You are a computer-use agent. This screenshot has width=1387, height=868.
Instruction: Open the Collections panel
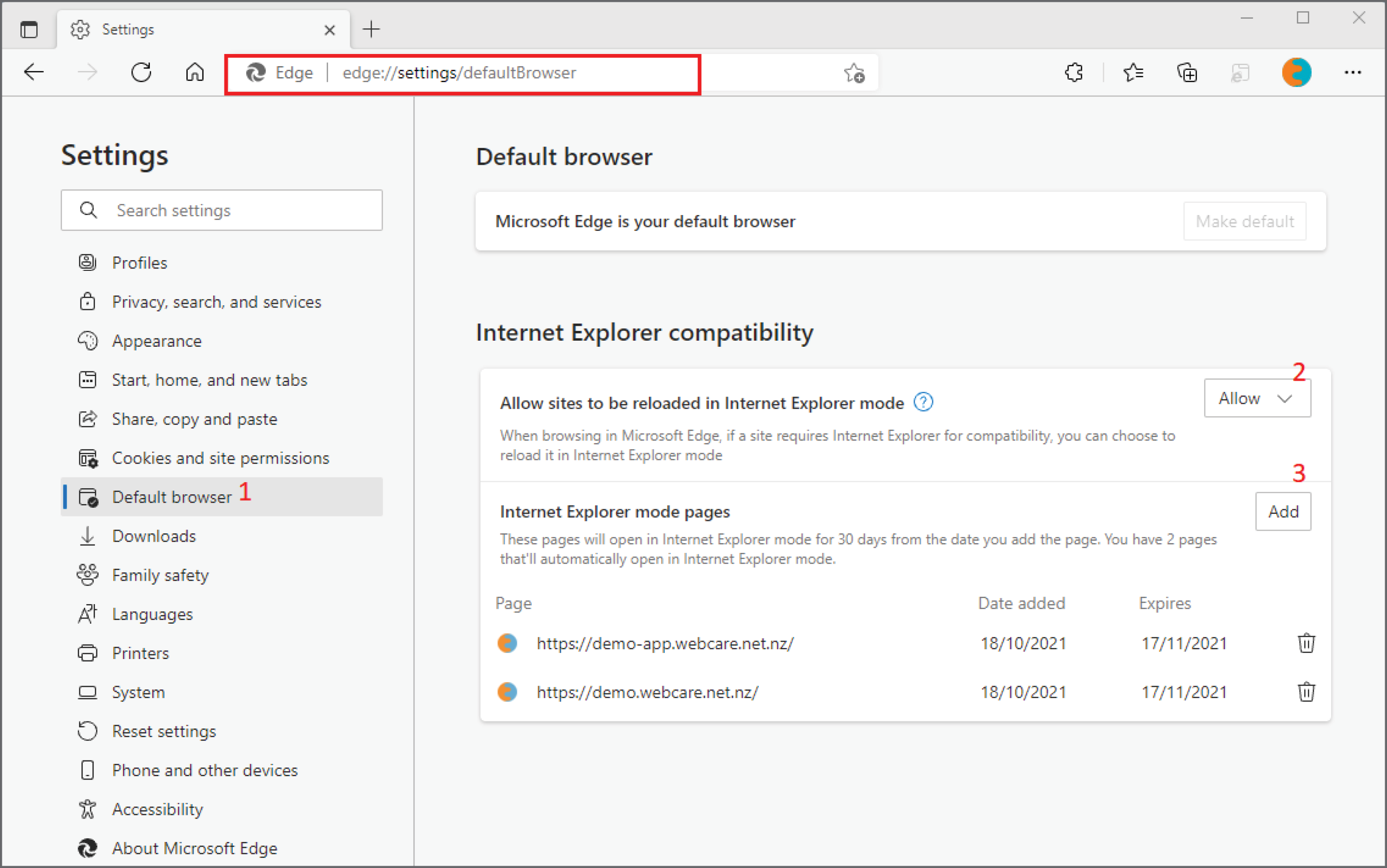pyautogui.click(x=1186, y=72)
